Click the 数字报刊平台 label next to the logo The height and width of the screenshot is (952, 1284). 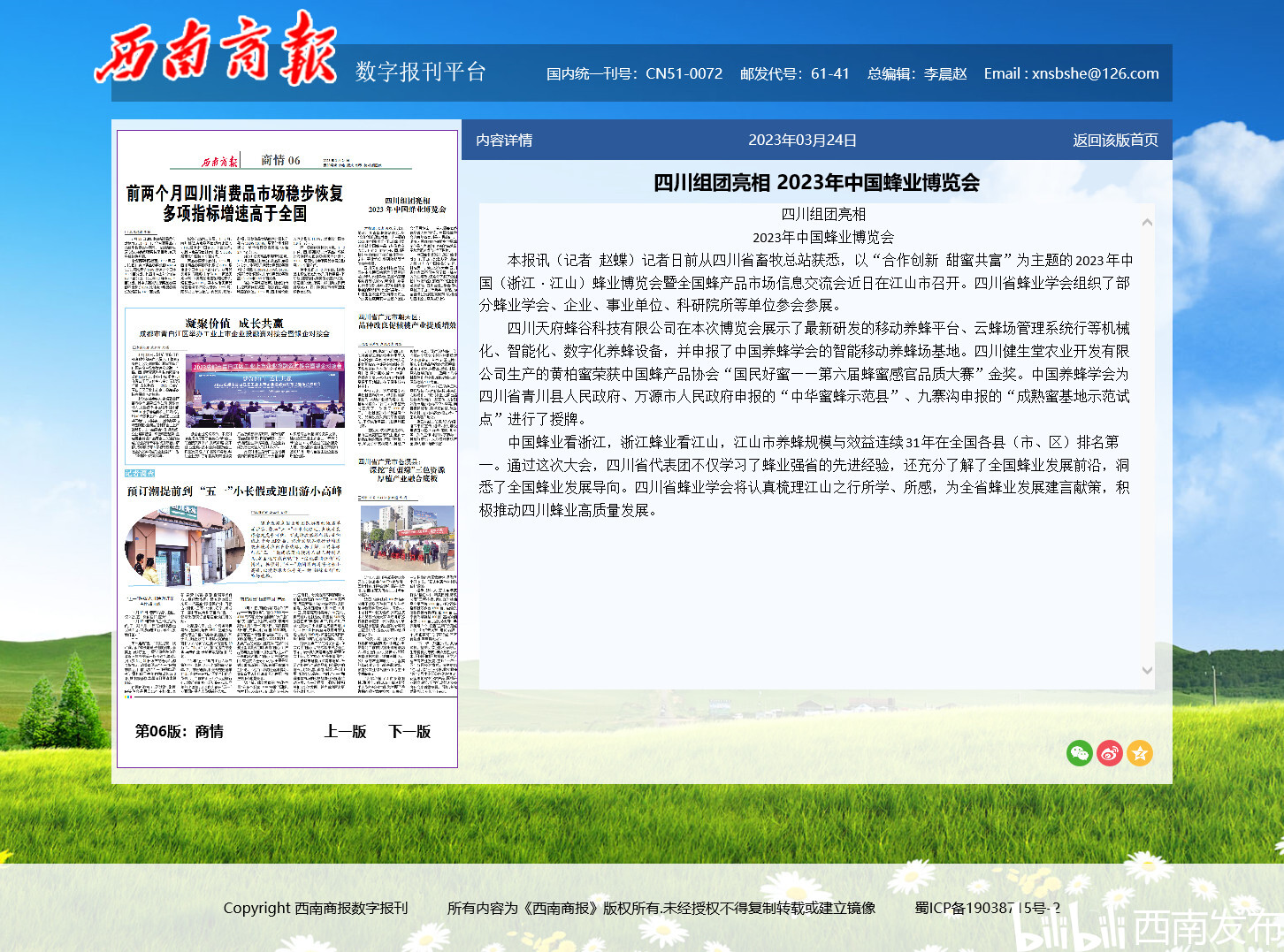pyautogui.click(x=419, y=72)
